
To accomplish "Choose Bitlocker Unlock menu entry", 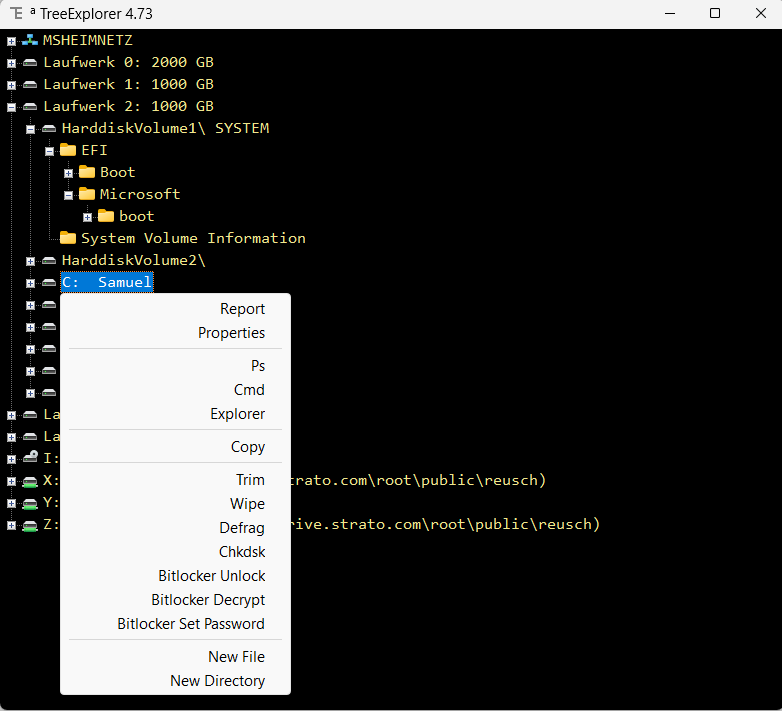I will [x=212, y=576].
